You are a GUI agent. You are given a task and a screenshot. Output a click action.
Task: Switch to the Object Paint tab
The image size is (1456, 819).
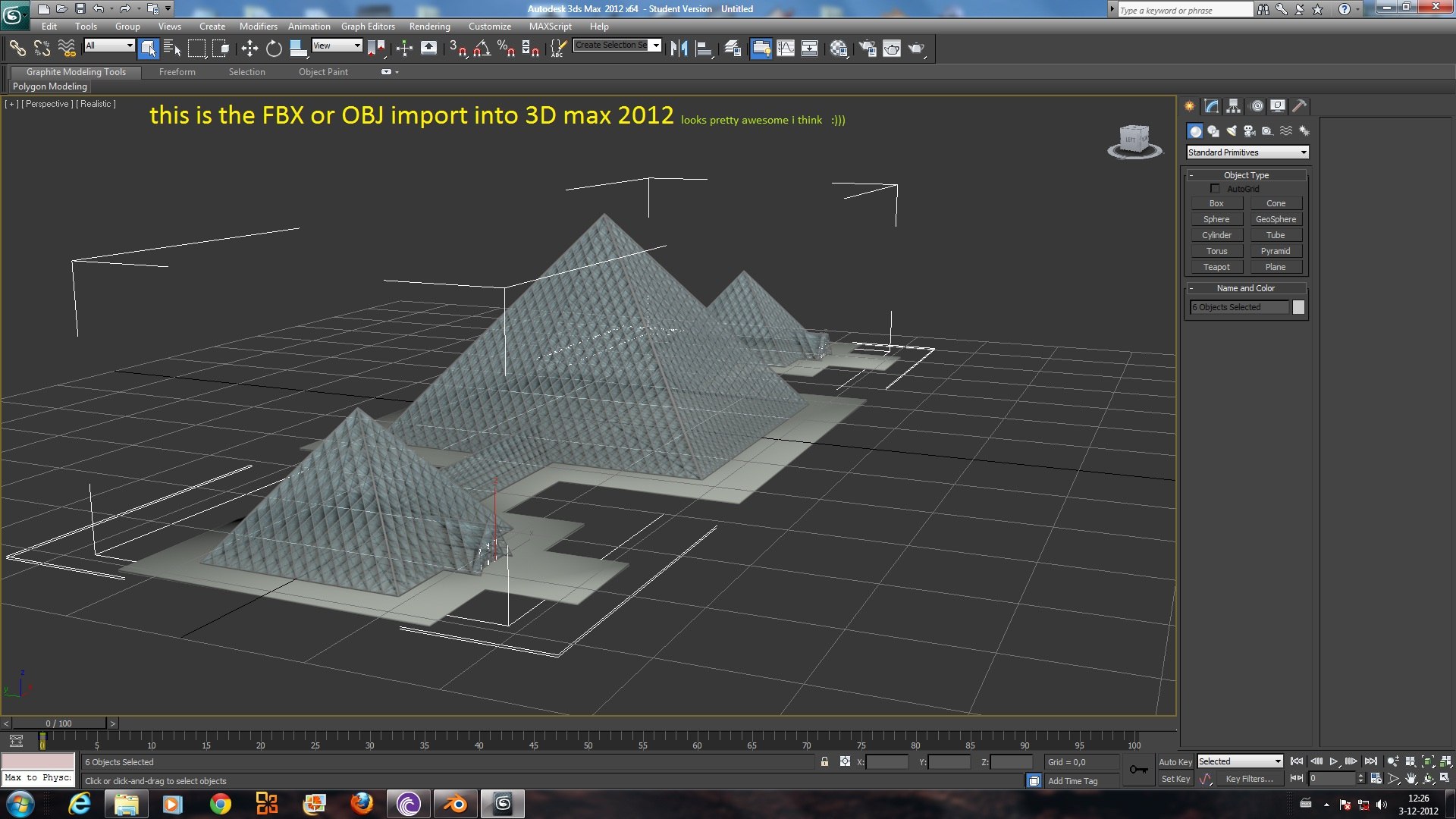click(323, 72)
